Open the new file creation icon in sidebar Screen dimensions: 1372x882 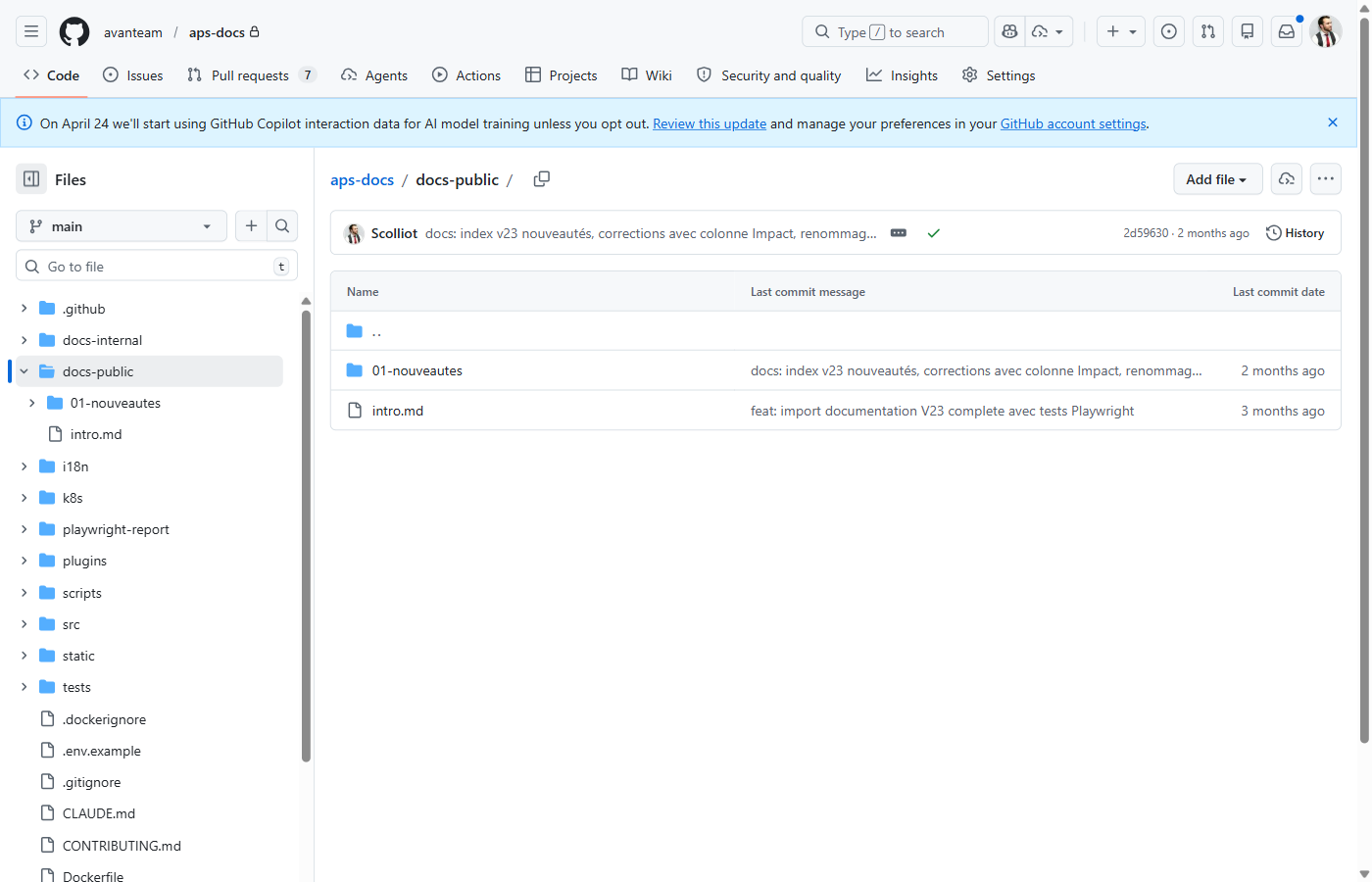pyautogui.click(x=251, y=225)
